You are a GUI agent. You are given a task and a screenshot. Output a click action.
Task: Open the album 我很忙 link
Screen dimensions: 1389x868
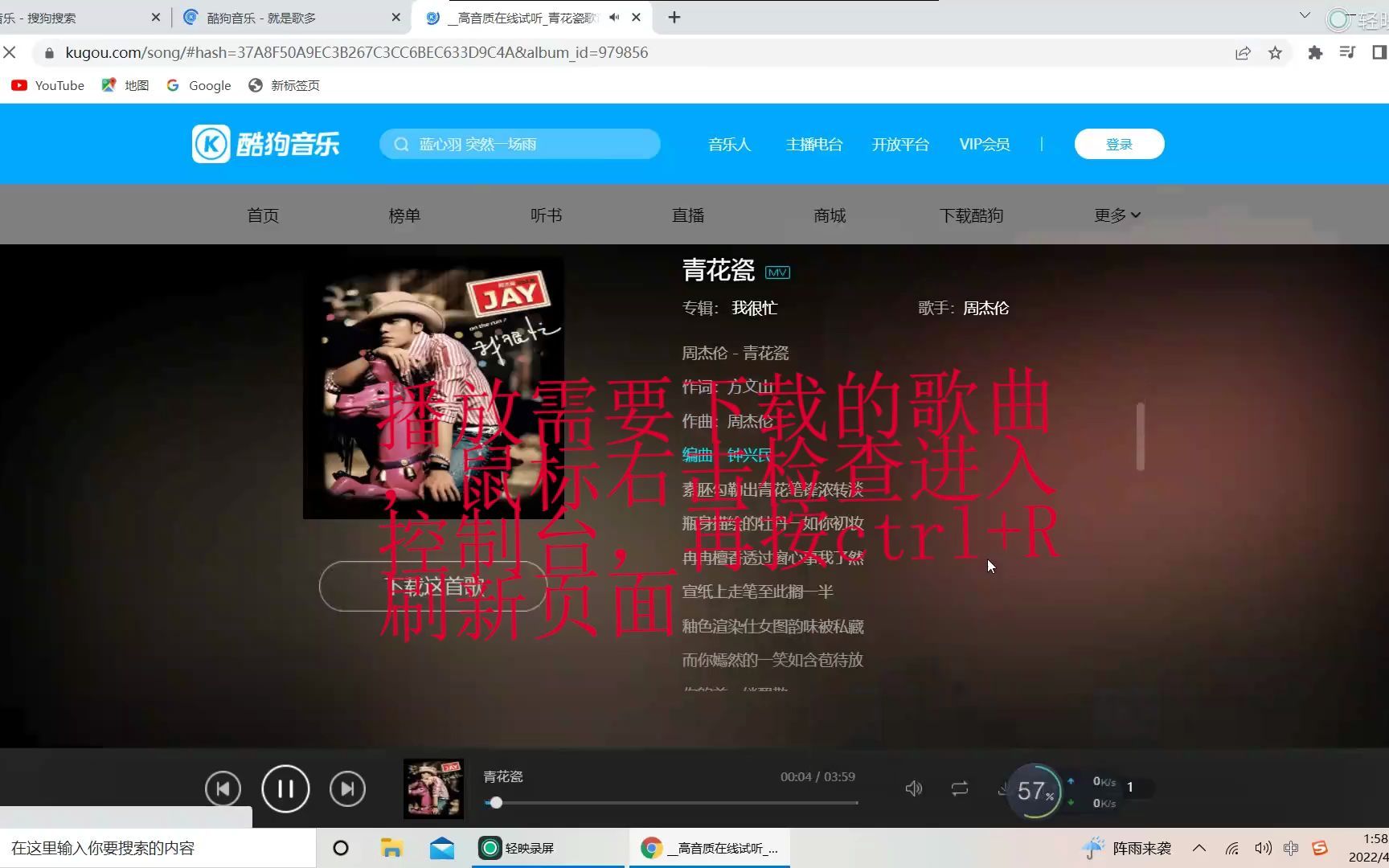point(753,308)
